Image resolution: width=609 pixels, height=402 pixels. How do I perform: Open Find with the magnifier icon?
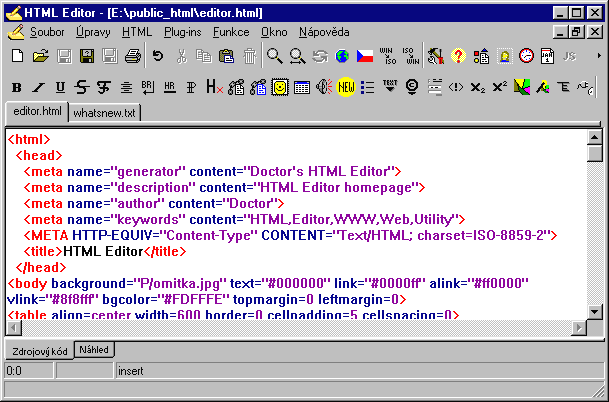[274, 56]
